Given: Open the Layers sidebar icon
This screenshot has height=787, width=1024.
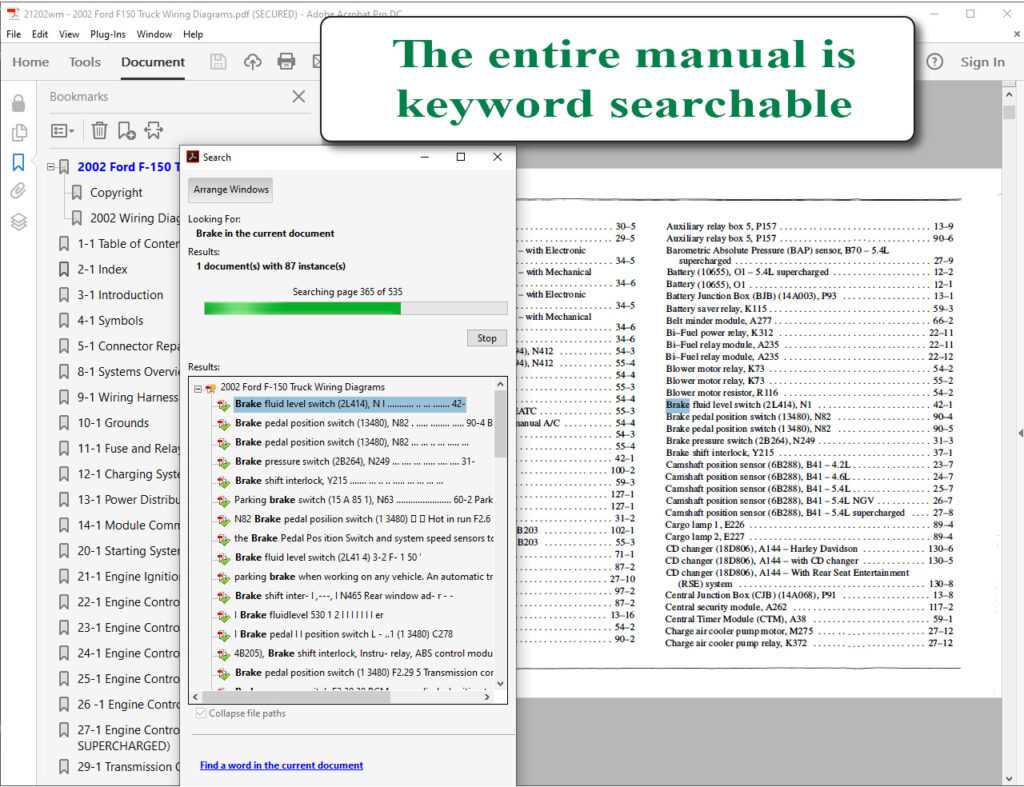Looking at the screenshot, I should pos(19,222).
